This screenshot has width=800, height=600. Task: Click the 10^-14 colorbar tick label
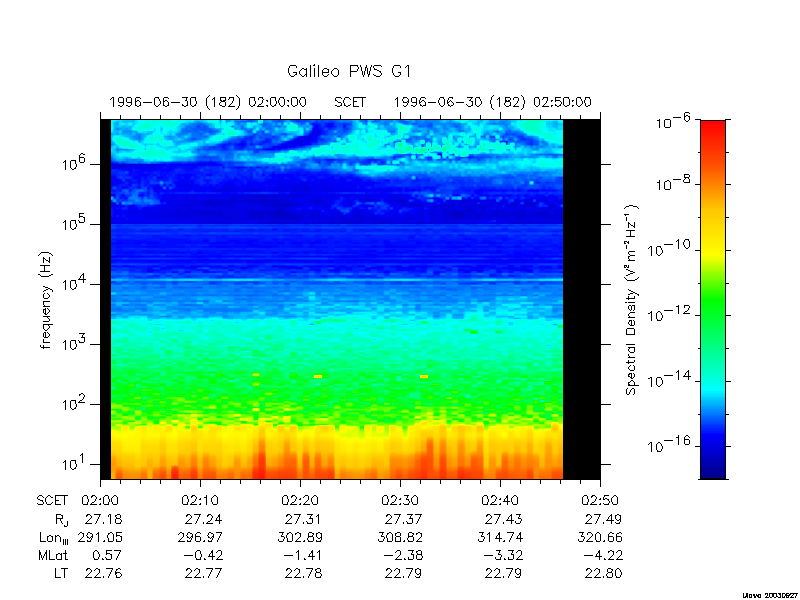tap(669, 380)
